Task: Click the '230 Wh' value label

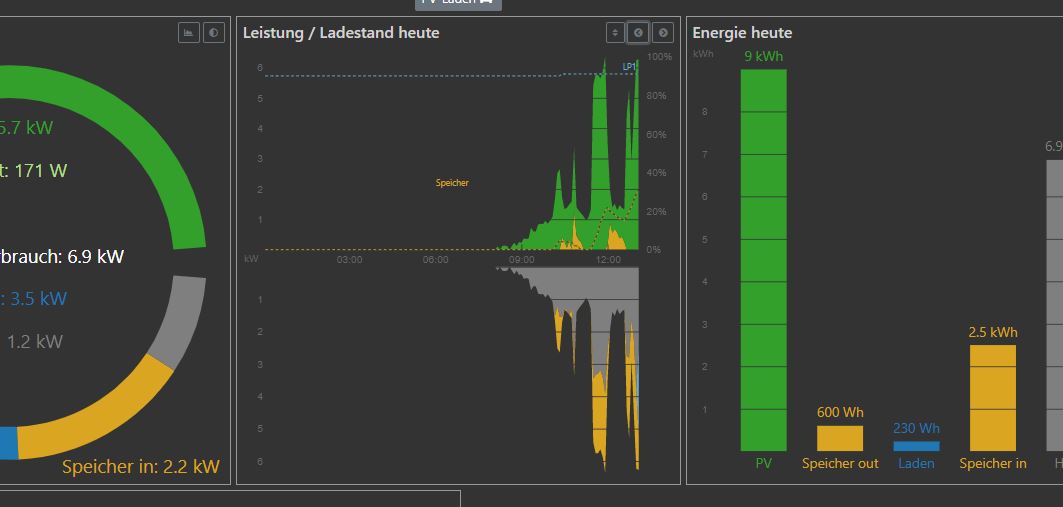Action: click(x=917, y=428)
